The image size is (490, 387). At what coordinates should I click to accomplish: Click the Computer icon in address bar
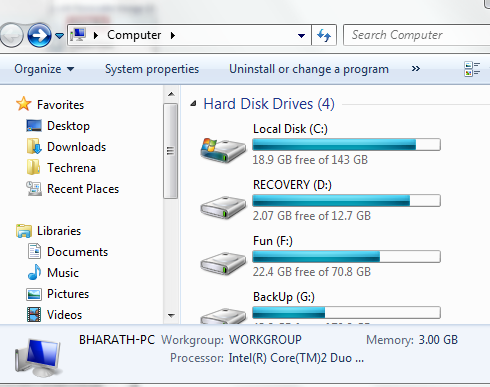pyautogui.click(x=79, y=35)
